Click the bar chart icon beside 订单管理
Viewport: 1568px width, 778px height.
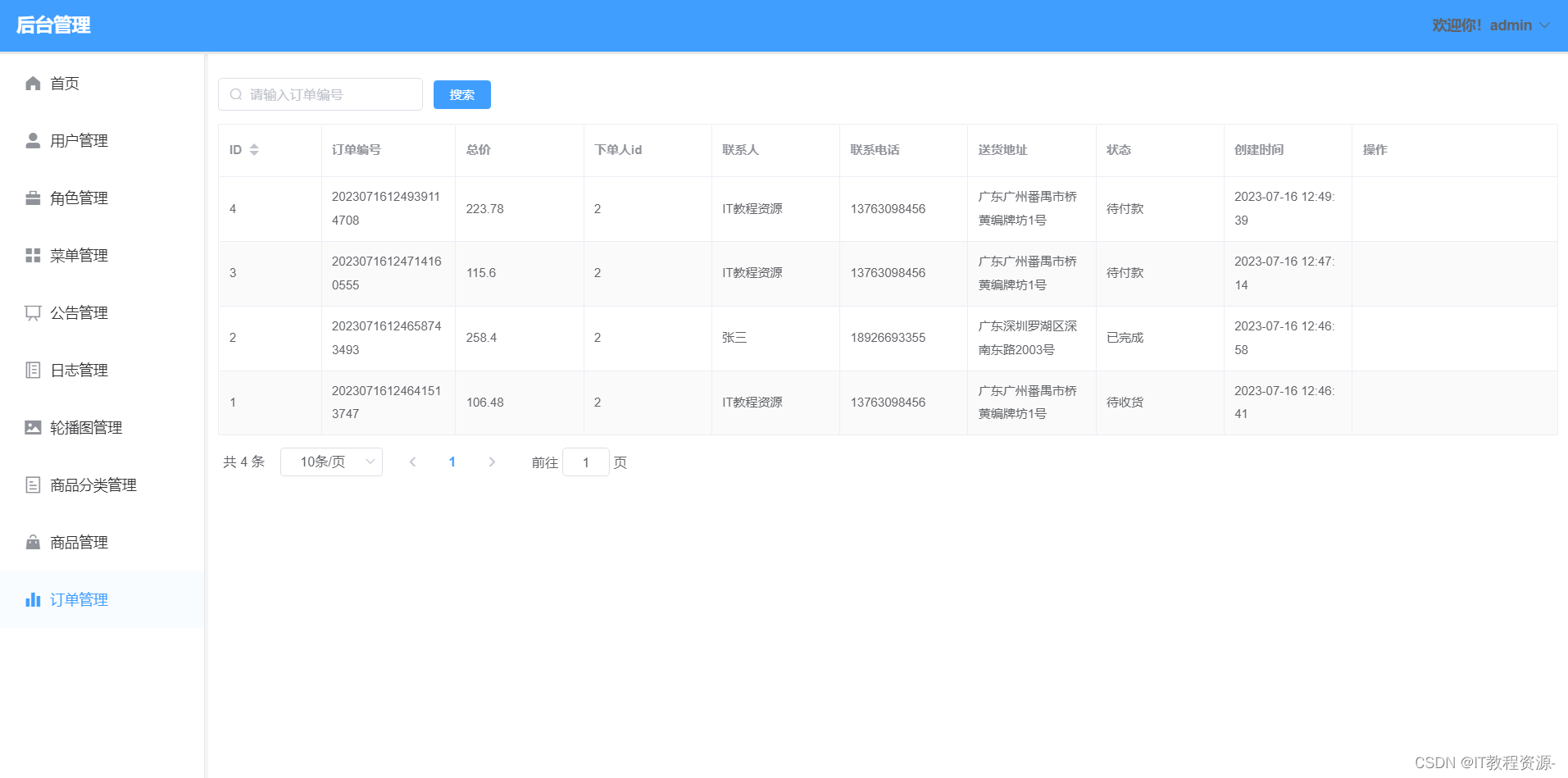click(x=33, y=600)
